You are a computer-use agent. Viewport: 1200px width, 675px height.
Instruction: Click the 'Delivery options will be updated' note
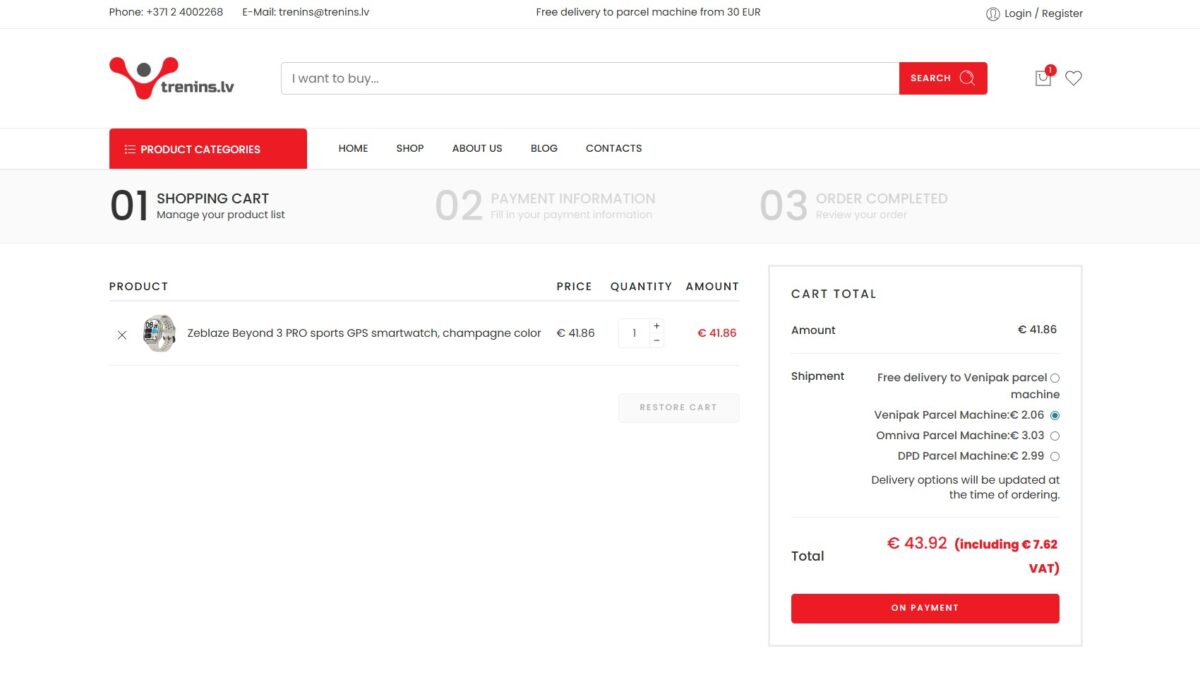965,487
